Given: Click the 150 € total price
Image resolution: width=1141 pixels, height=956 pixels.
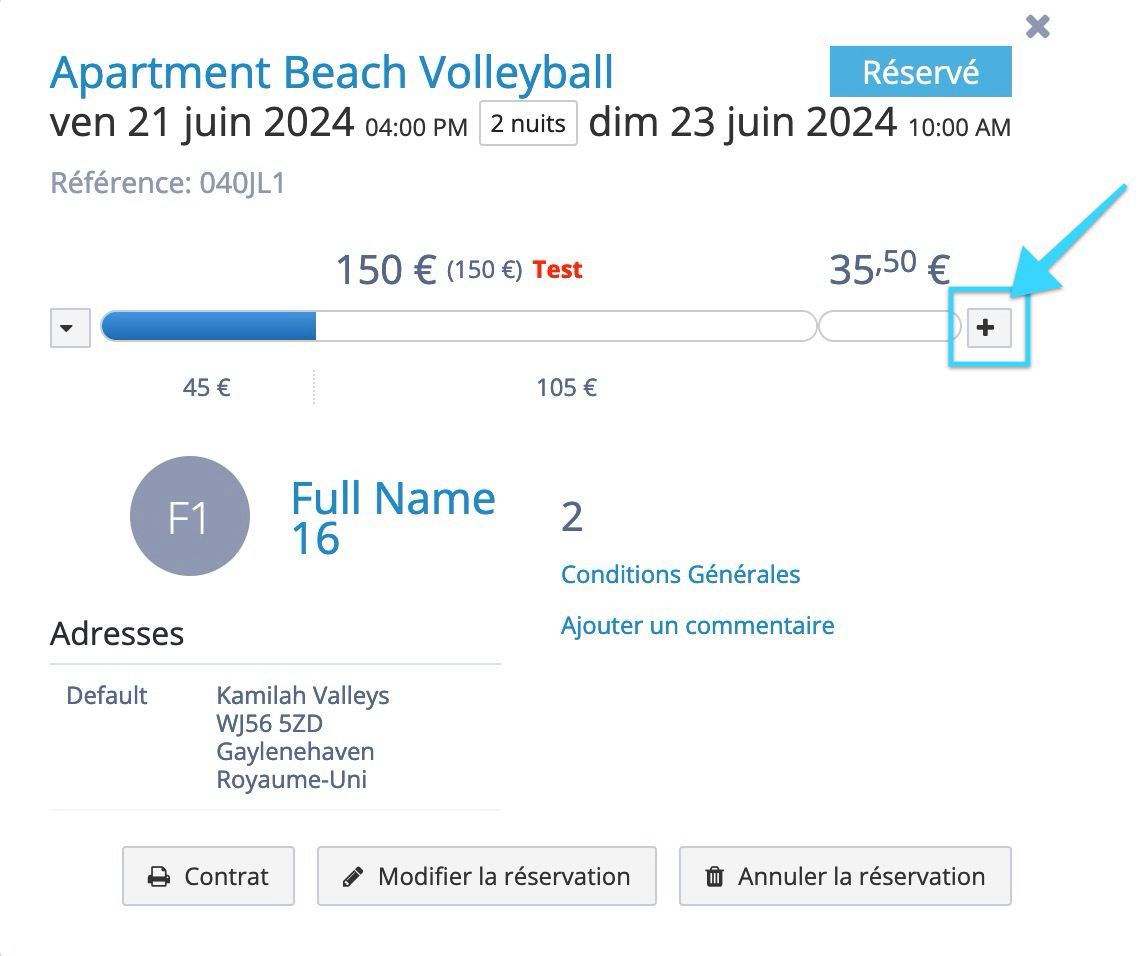Looking at the screenshot, I should click(386, 270).
